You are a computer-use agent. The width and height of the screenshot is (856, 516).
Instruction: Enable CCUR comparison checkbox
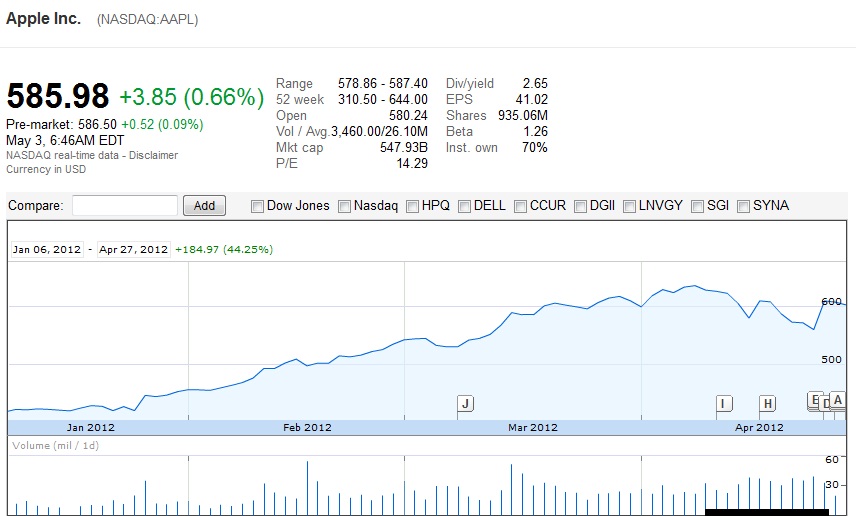(520, 206)
